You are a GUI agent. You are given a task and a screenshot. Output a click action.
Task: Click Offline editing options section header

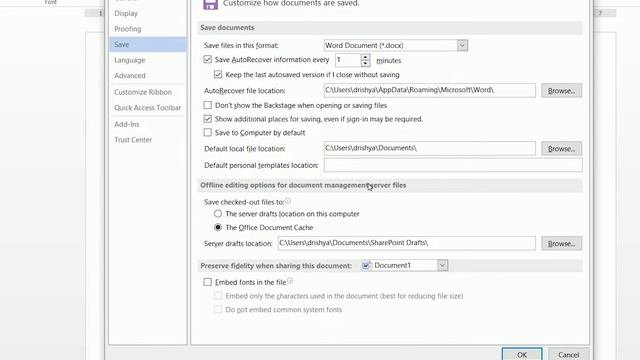pos(303,185)
